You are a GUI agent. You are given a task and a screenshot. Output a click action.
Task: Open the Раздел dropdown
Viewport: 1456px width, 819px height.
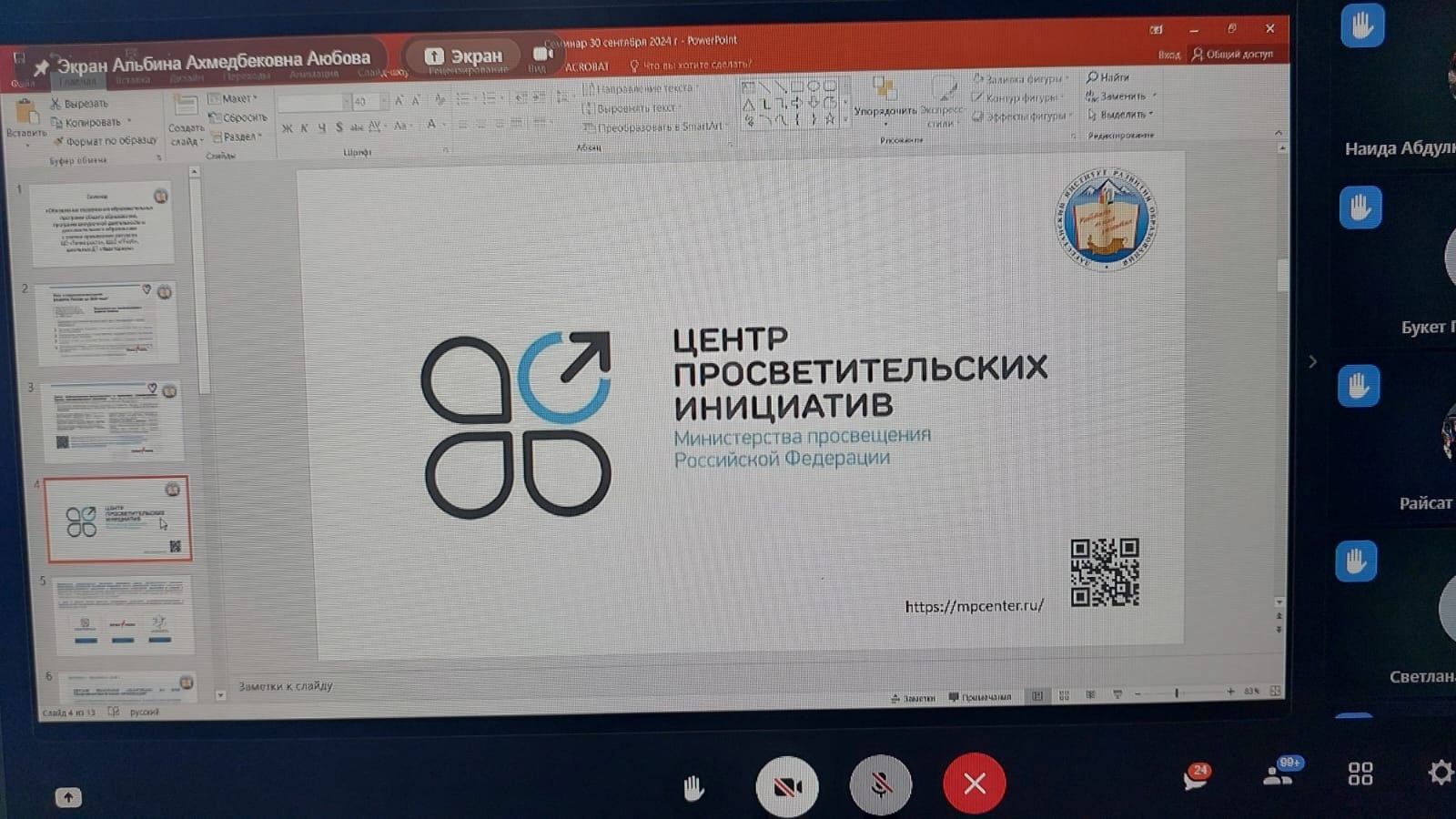coord(237,136)
